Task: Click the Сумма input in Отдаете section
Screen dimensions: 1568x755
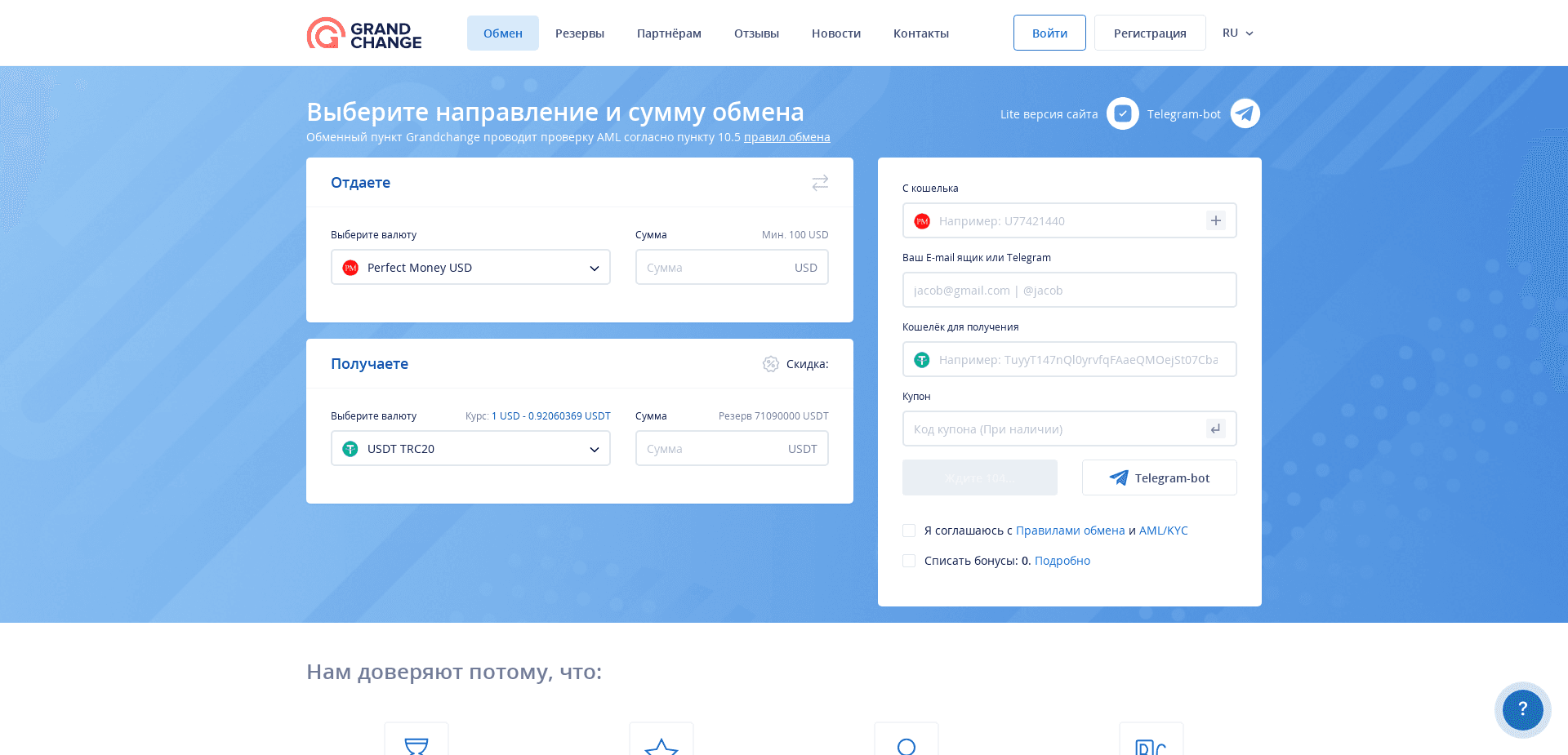Action: click(x=732, y=267)
